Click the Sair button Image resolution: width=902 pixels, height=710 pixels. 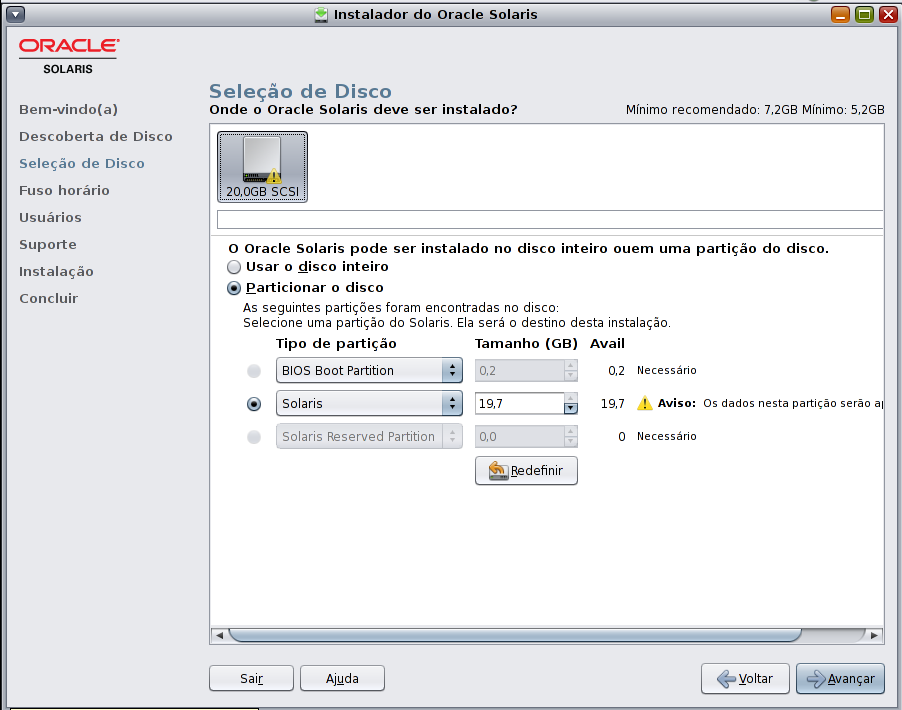(251, 678)
